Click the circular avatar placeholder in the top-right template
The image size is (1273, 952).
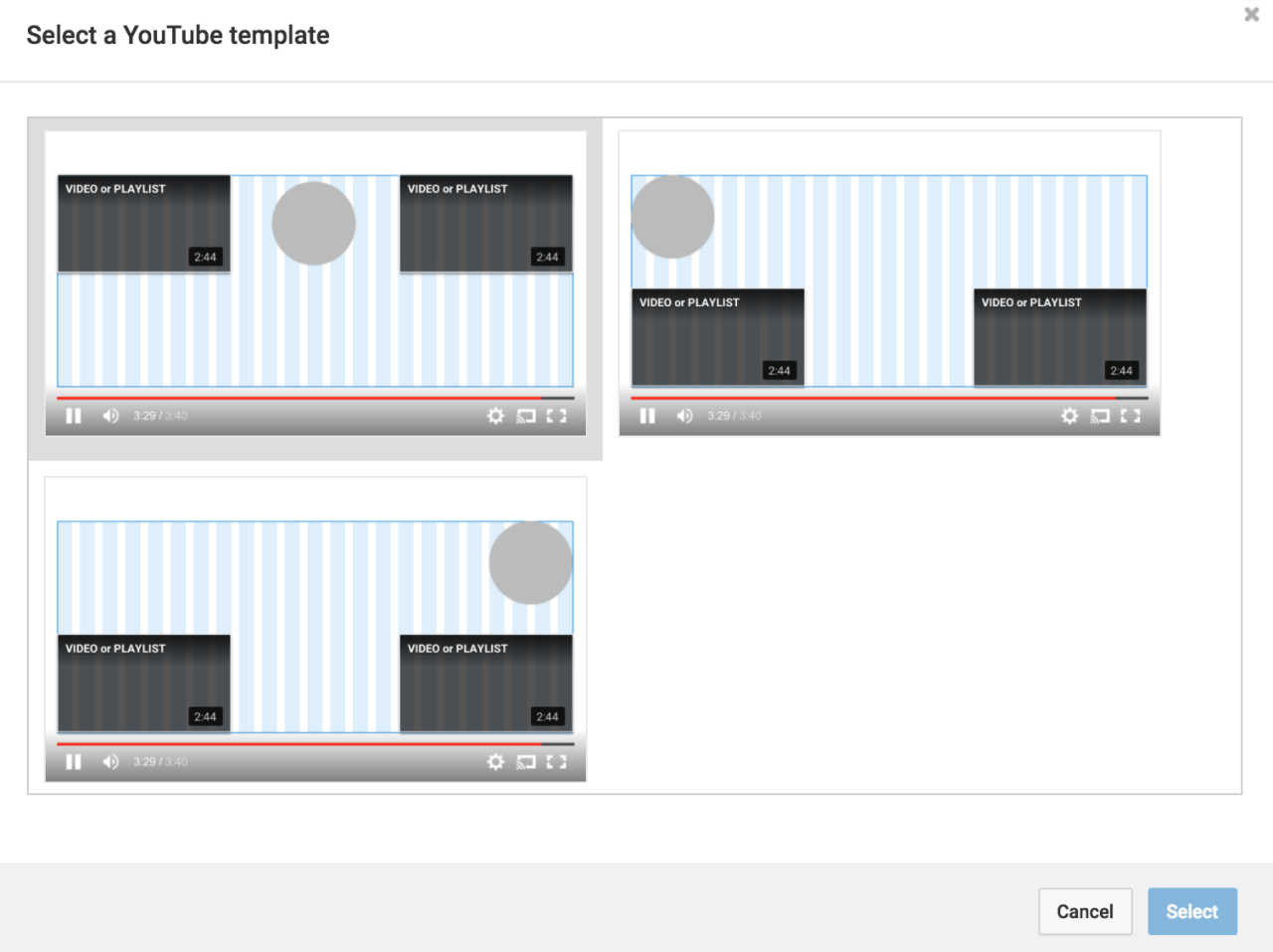point(673,216)
